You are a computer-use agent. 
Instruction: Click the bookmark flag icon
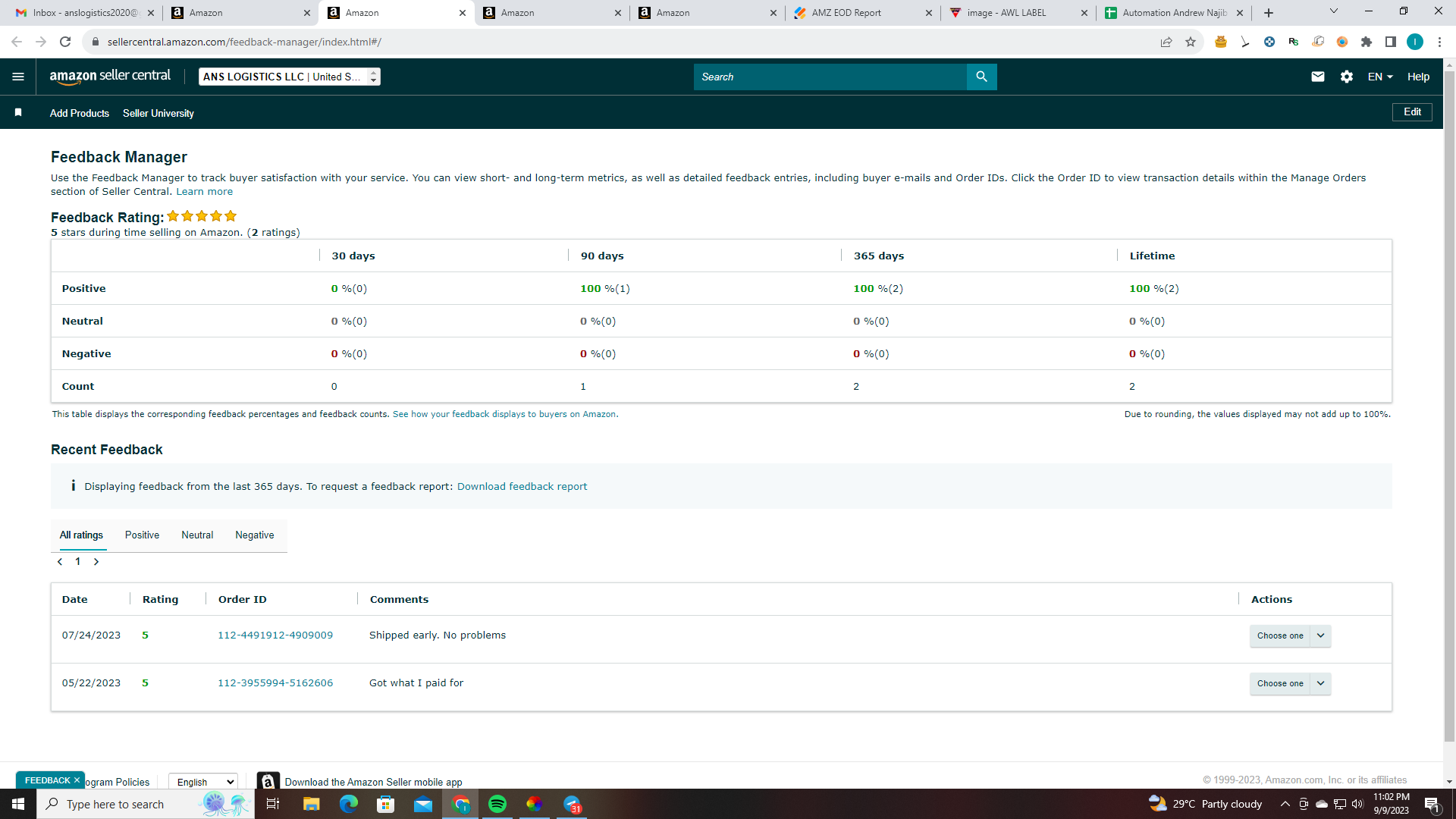pos(18,112)
